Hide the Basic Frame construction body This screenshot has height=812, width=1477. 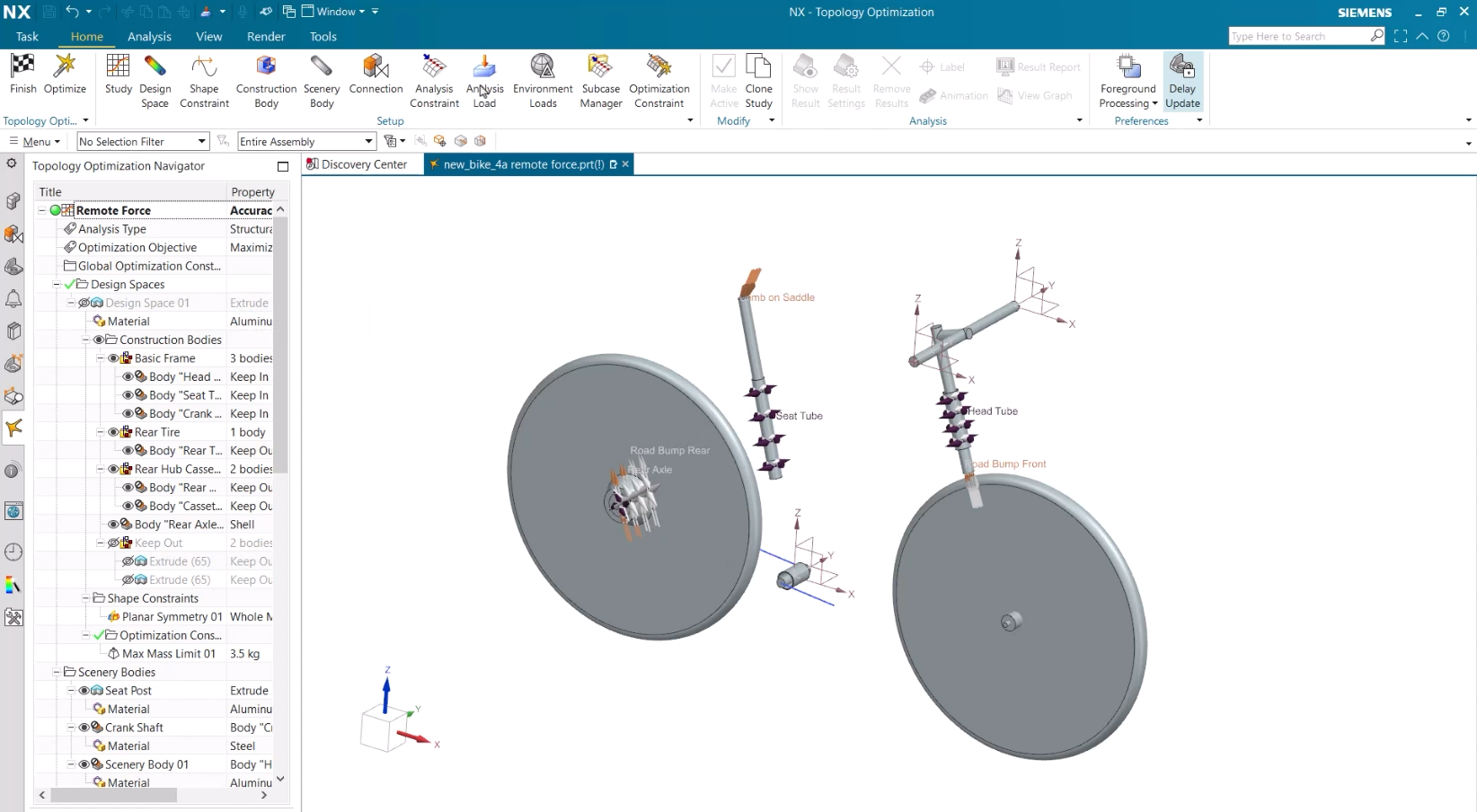(113, 357)
